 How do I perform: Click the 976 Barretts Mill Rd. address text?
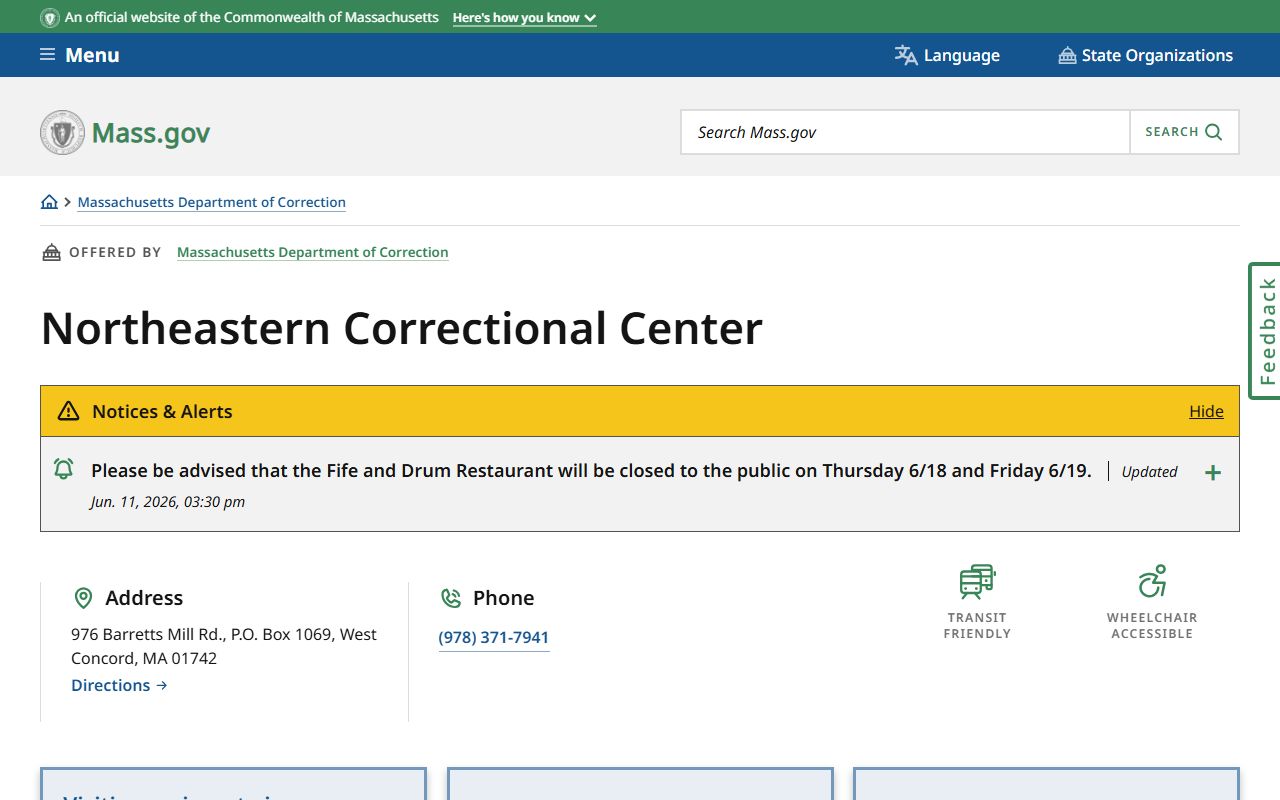click(224, 646)
